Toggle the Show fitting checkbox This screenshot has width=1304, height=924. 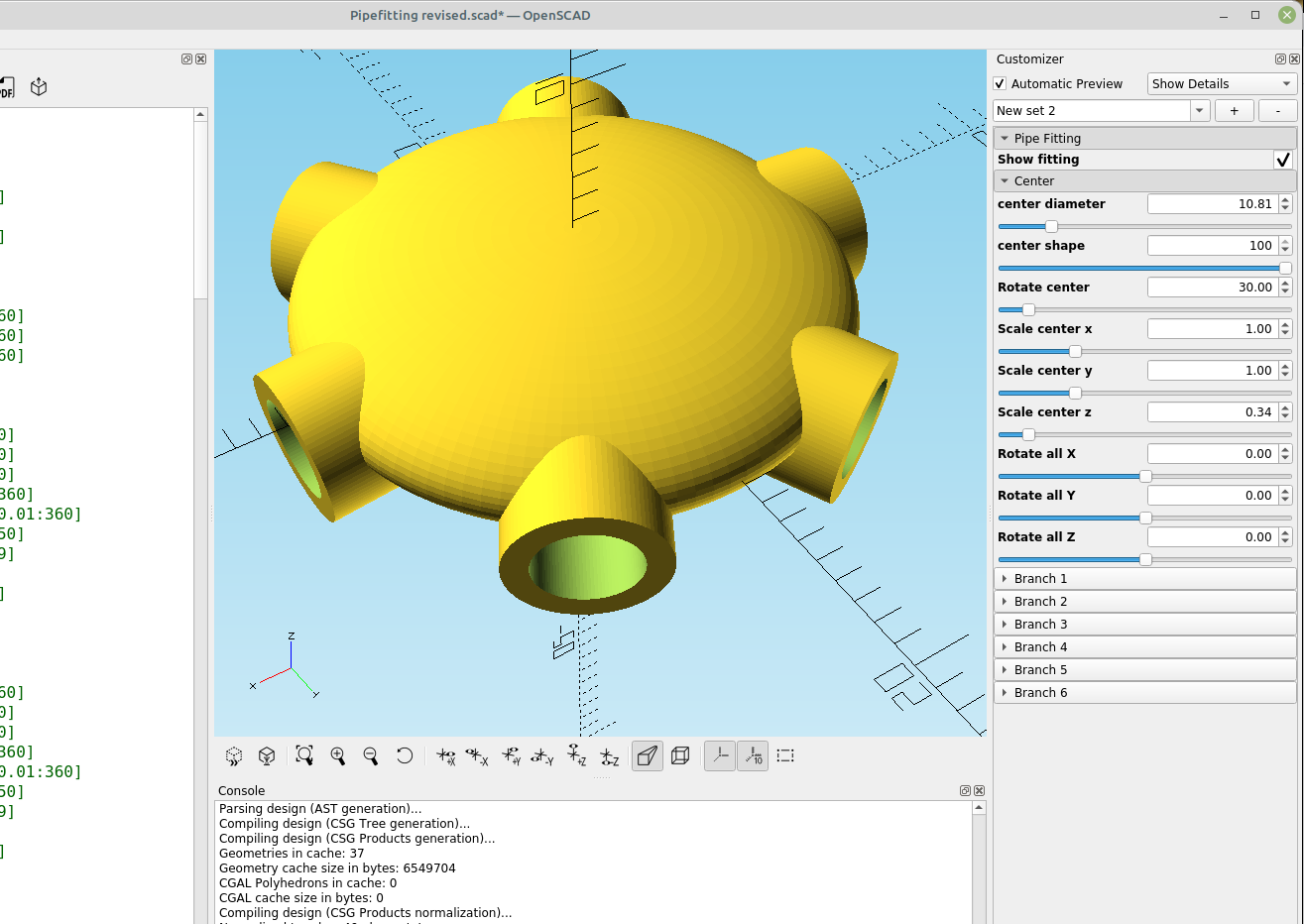[1283, 160]
